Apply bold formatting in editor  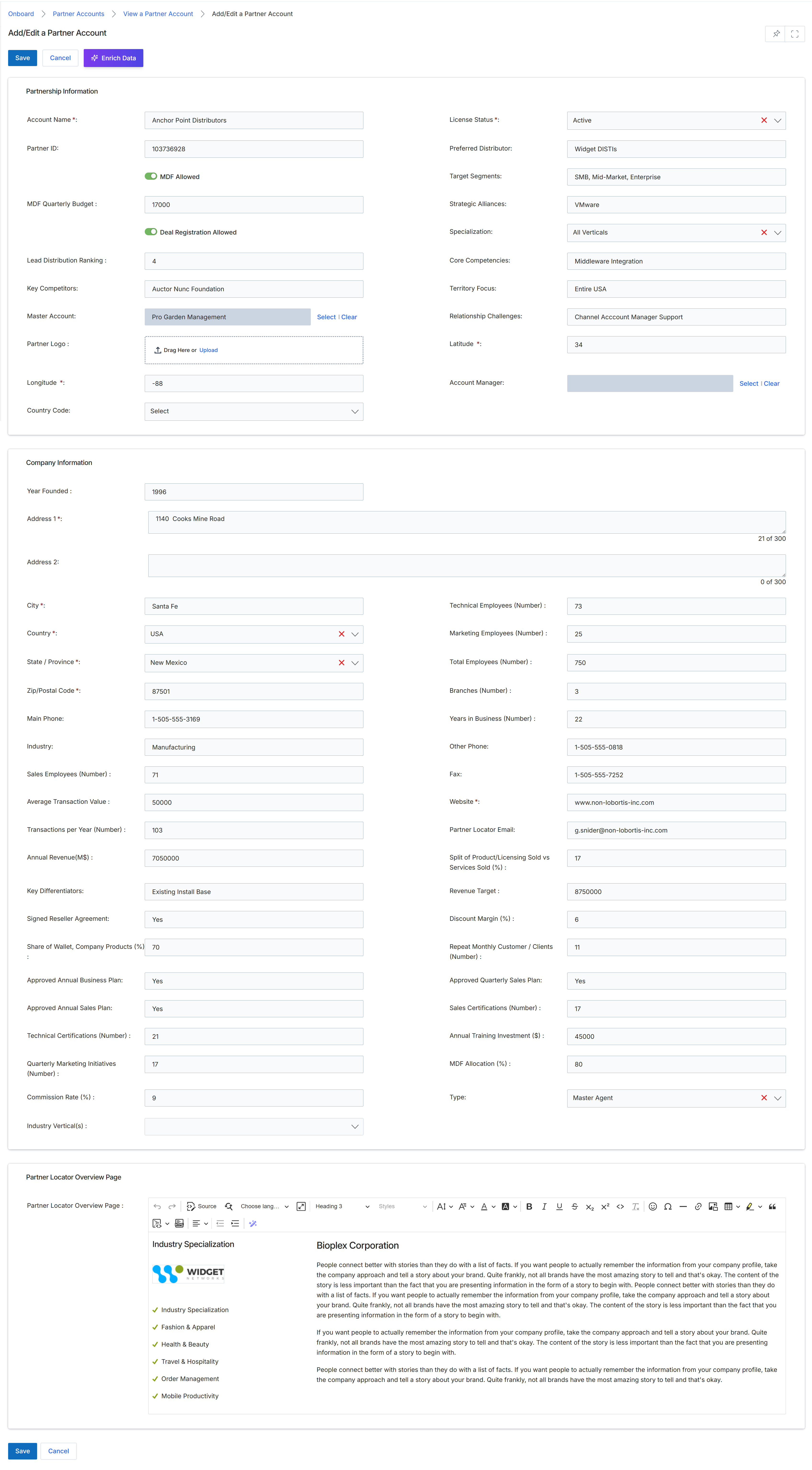pyautogui.click(x=529, y=1206)
